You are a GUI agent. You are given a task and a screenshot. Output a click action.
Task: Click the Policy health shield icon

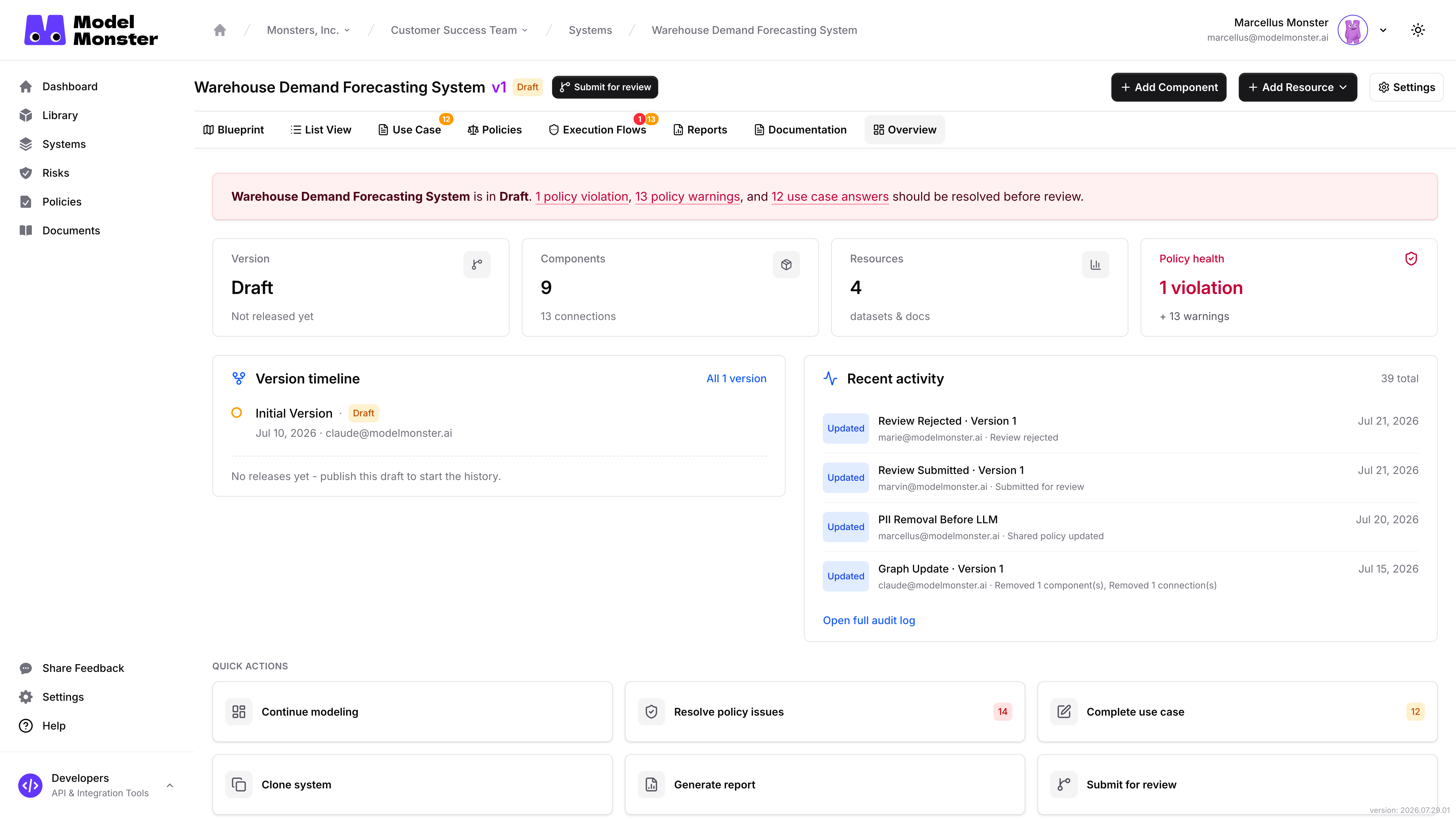[1411, 258]
